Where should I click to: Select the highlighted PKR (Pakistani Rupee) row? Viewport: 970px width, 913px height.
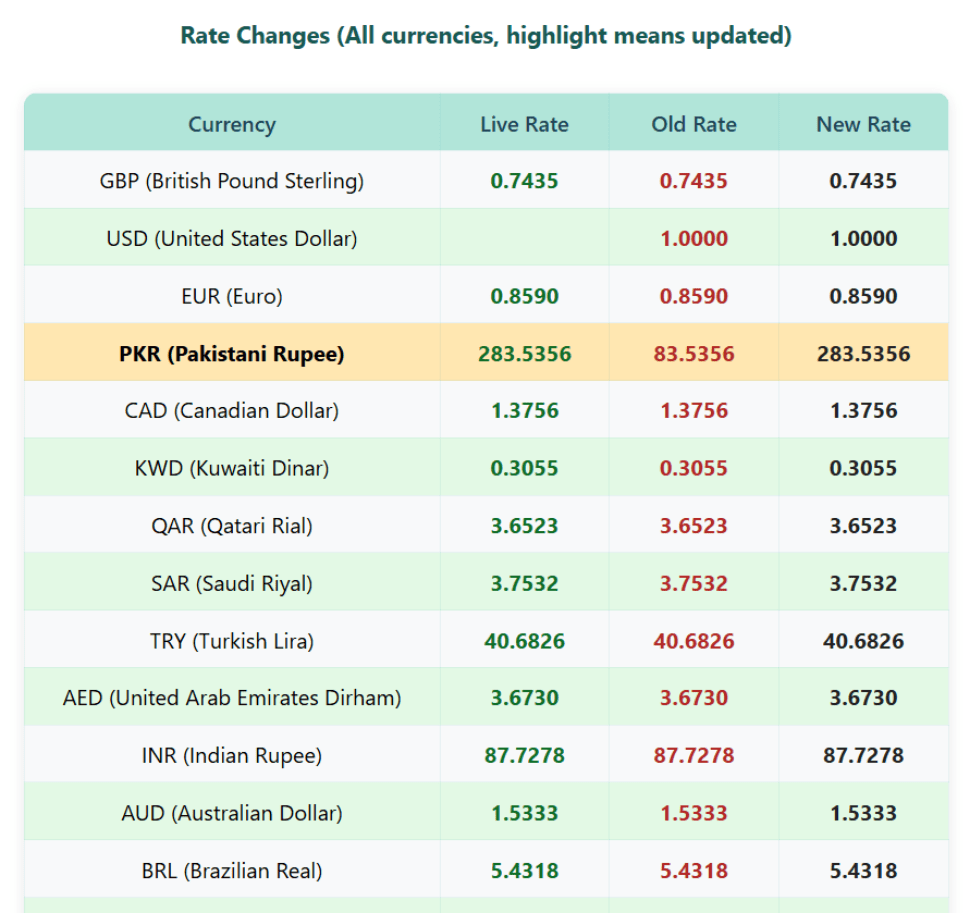pyautogui.click(x=231, y=354)
